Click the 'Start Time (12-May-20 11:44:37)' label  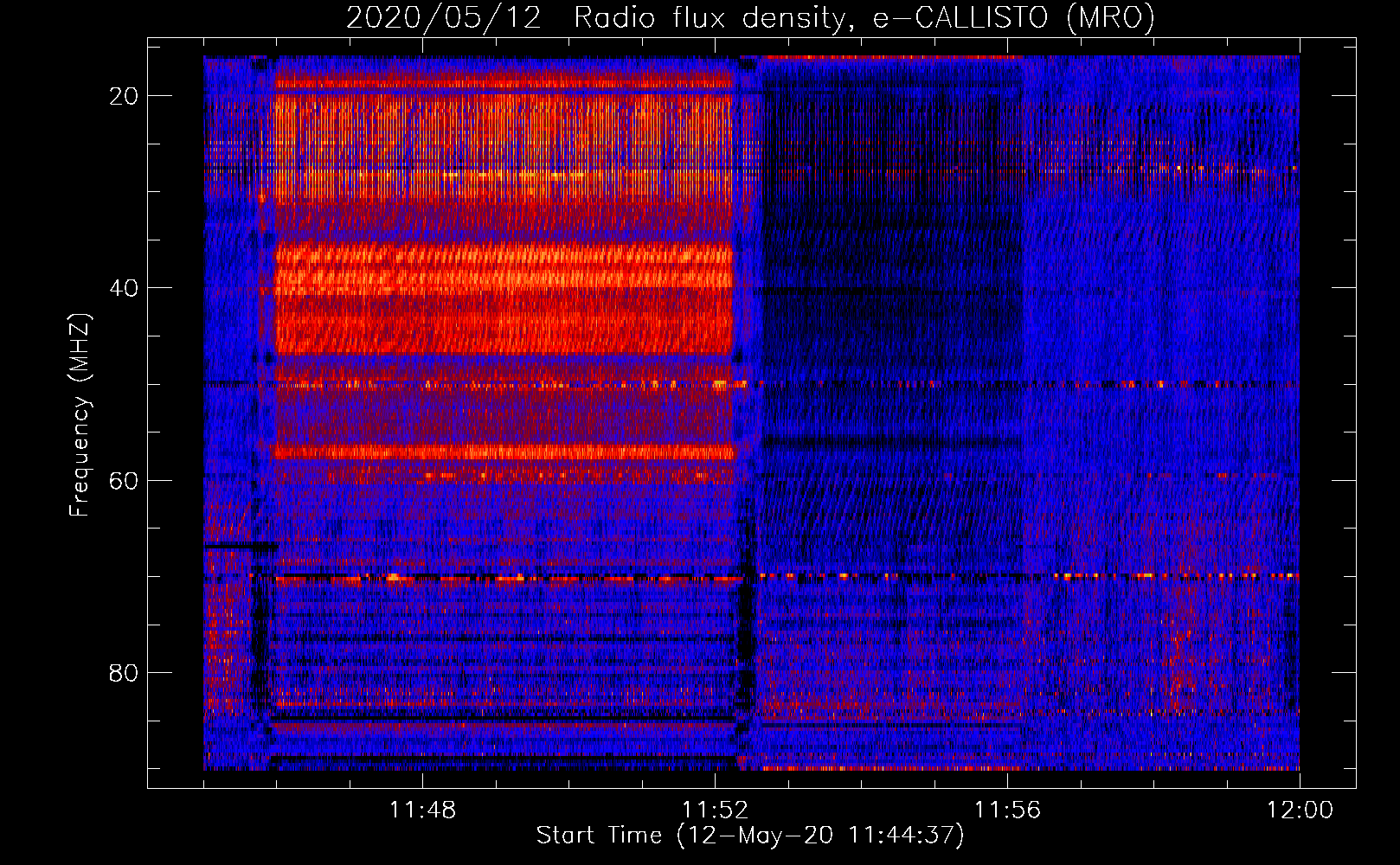click(x=750, y=836)
